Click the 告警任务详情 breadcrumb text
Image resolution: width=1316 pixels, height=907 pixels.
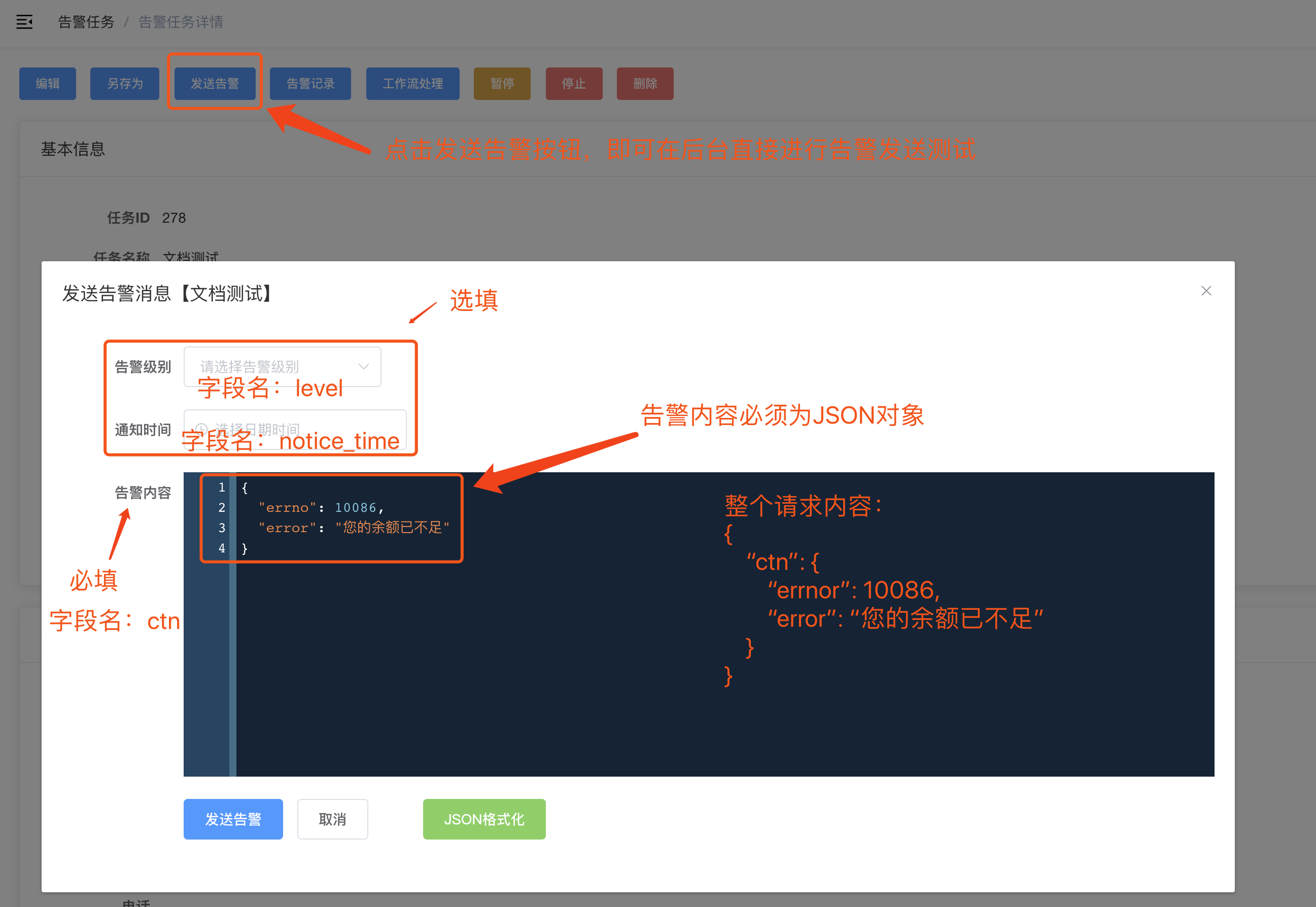tap(181, 22)
